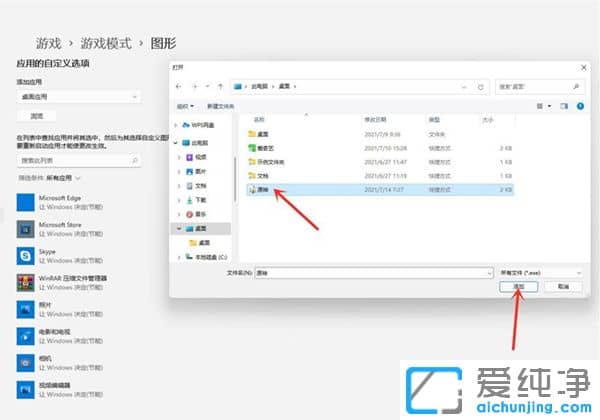Open the 桌面应用 dropdown

point(78,96)
